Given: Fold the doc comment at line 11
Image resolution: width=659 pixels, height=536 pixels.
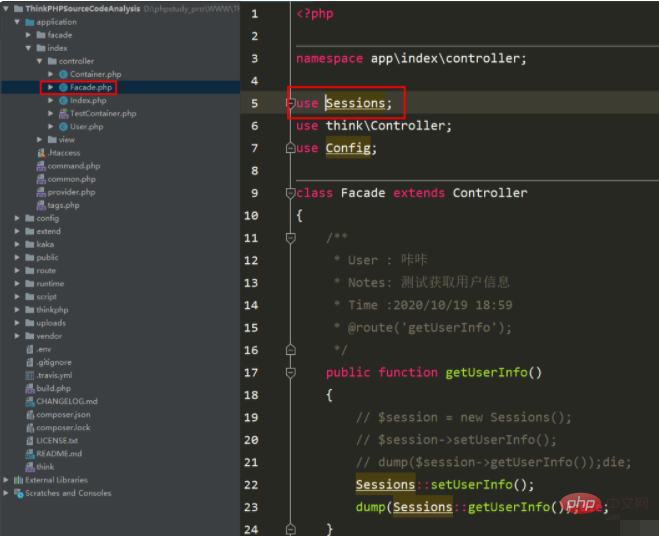Looking at the screenshot, I should pyautogui.click(x=290, y=238).
